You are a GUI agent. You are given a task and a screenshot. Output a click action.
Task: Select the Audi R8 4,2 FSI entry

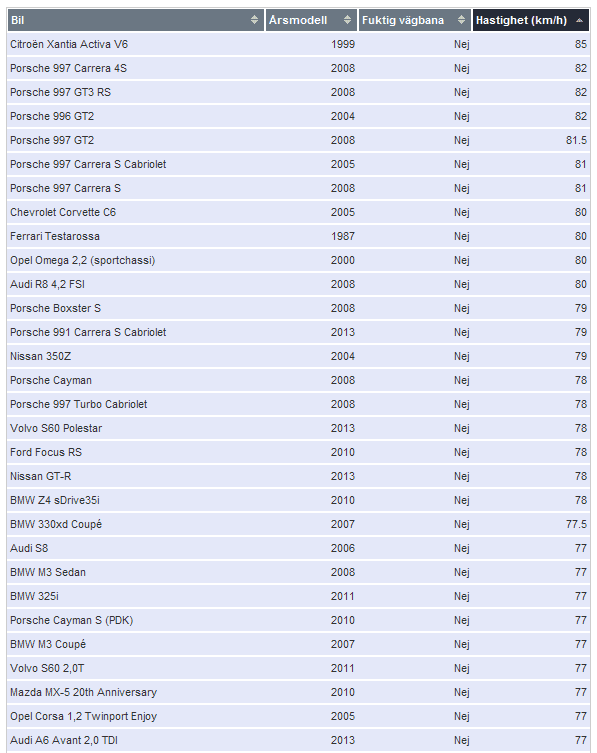[x=298, y=284]
